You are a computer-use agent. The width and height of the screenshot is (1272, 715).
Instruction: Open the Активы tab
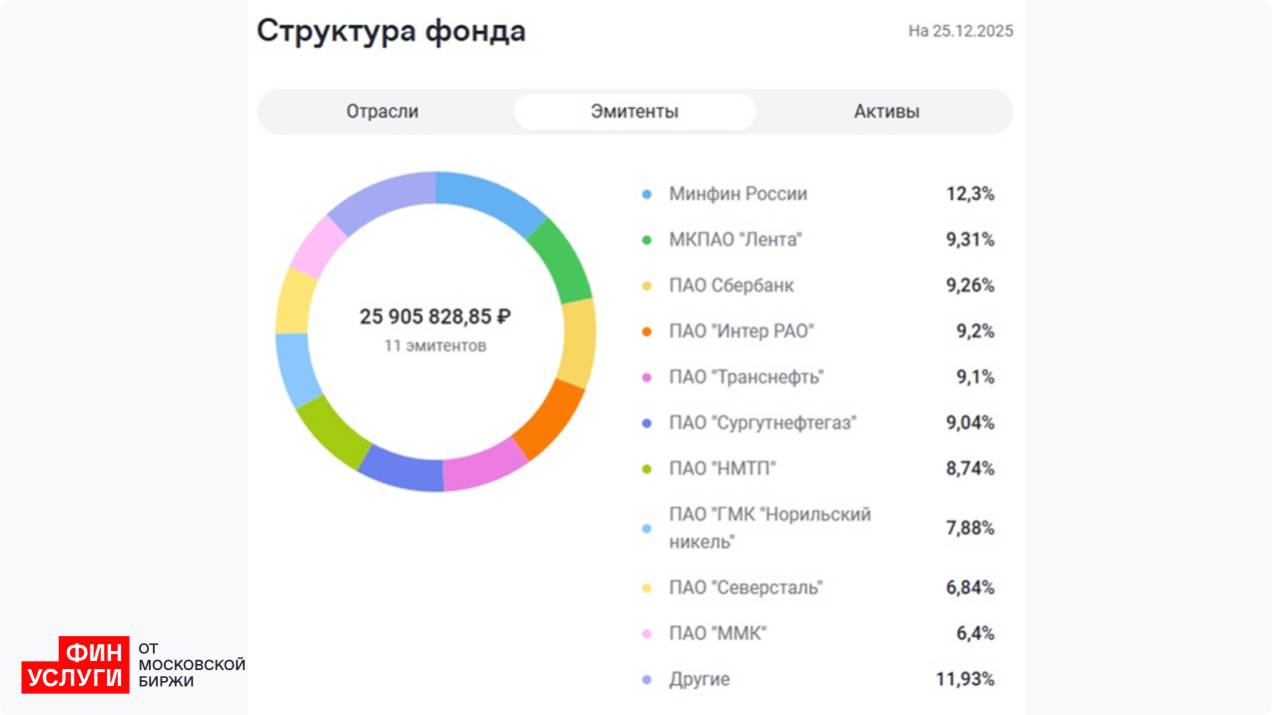click(886, 112)
